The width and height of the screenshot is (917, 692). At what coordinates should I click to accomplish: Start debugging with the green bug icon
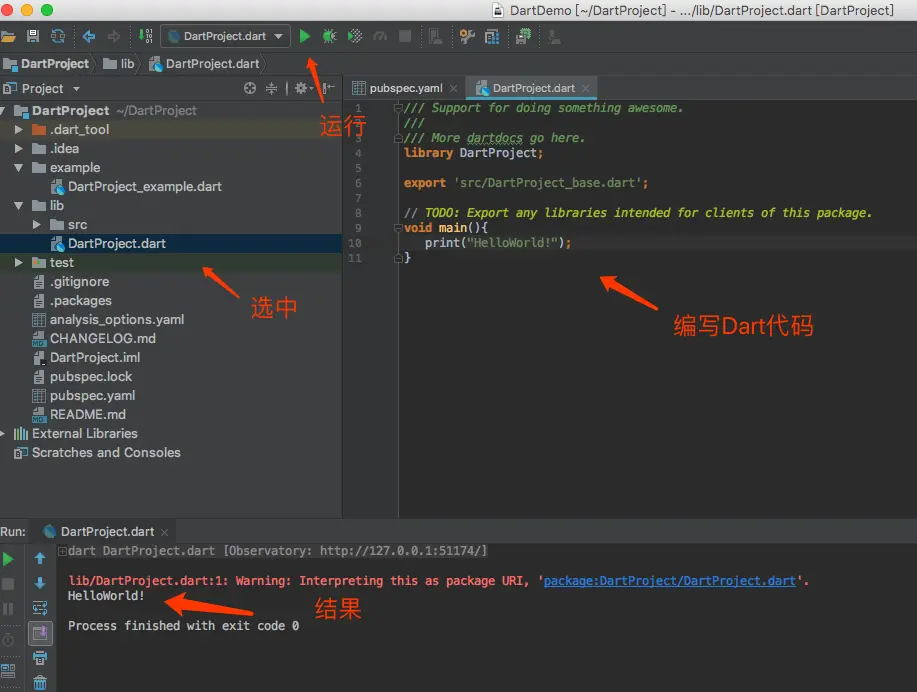[x=329, y=36]
